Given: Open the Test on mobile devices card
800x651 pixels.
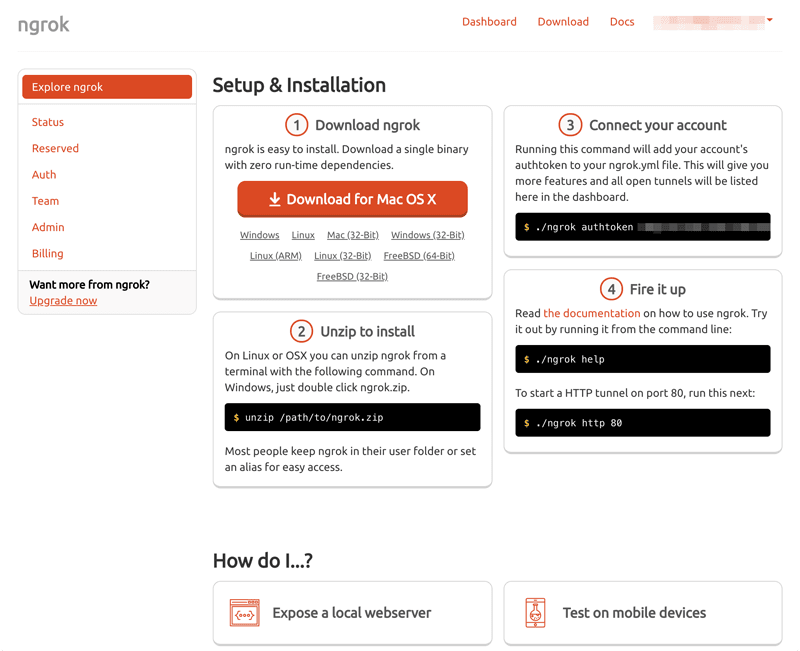Looking at the screenshot, I should (x=643, y=613).
